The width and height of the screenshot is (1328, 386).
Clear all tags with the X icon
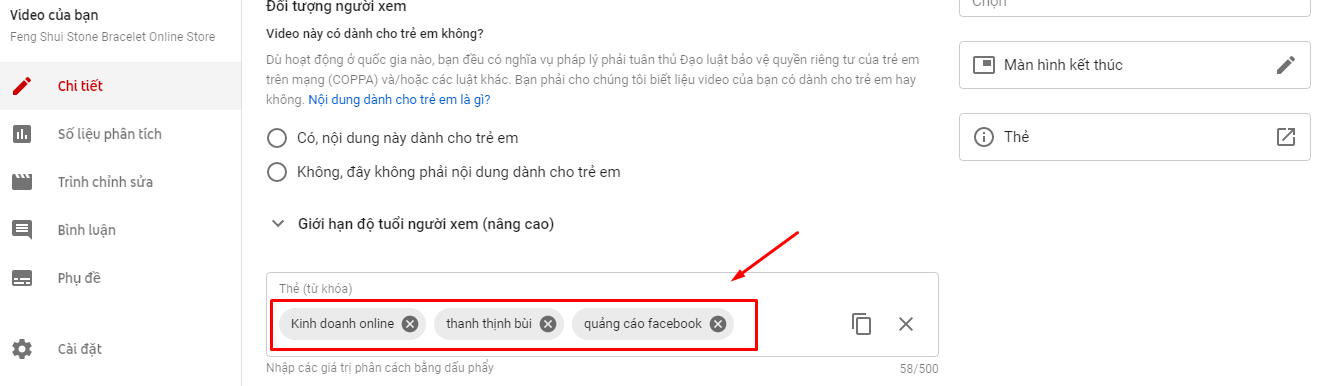[x=906, y=324]
